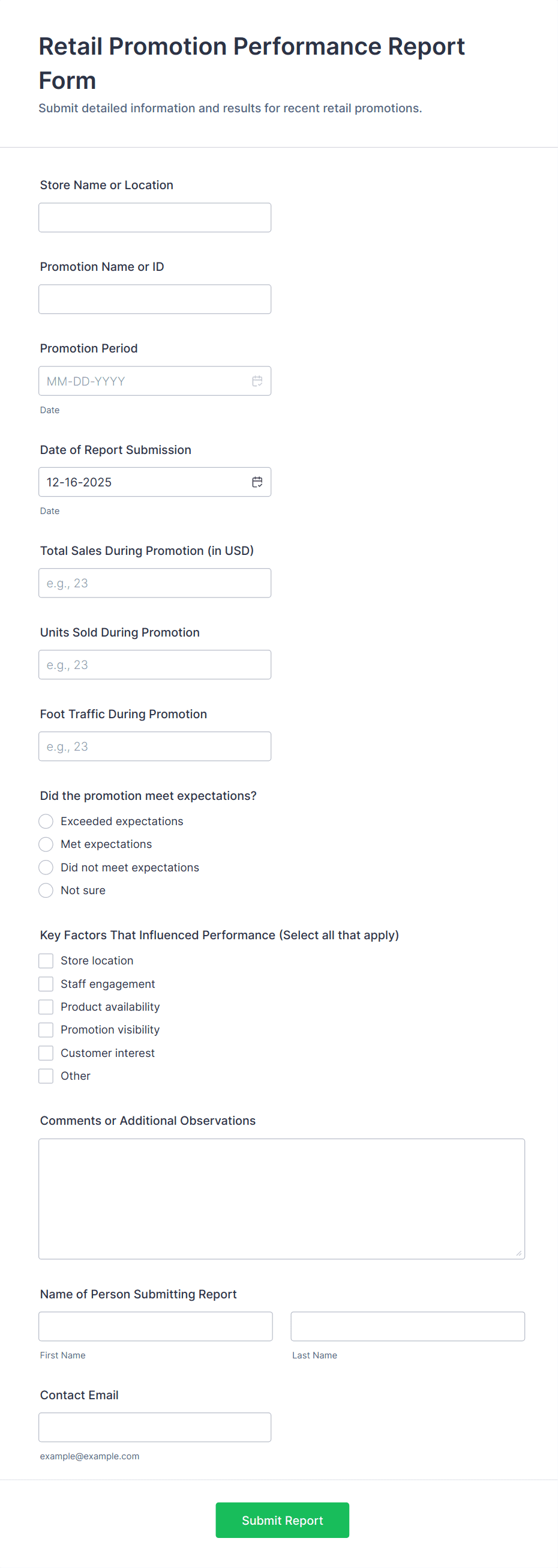This screenshot has height=1568, width=558.
Task: Enable the Staff engagement checkbox
Action: [x=46, y=984]
